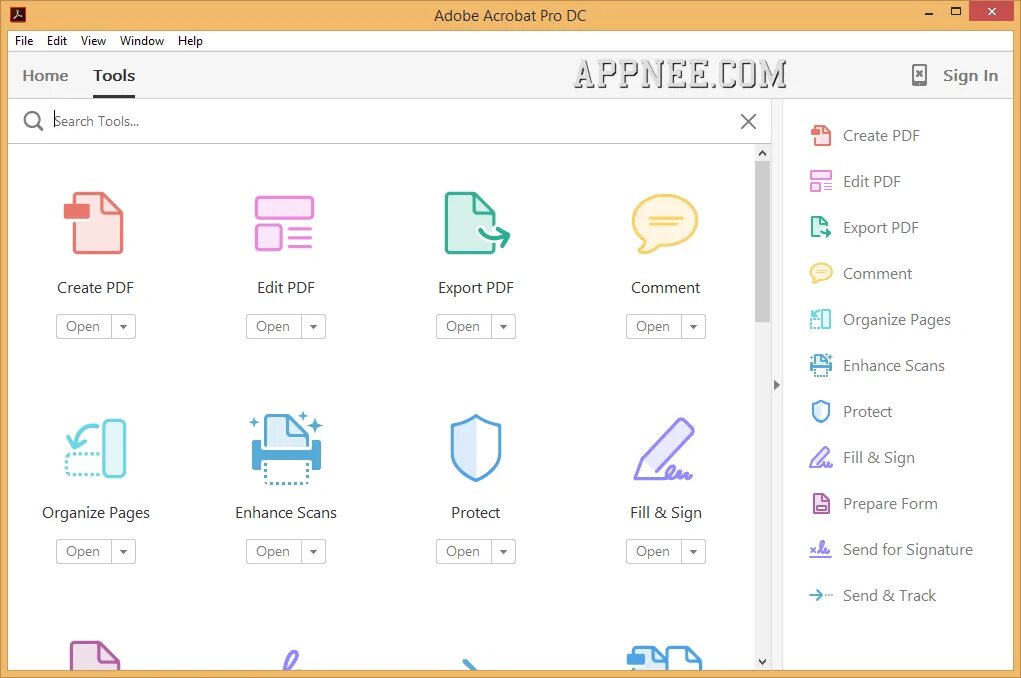Screen dimensions: 1021x678
Task: Click the Send & Track arrow icon in sidebar
Action: click(820, 595)
